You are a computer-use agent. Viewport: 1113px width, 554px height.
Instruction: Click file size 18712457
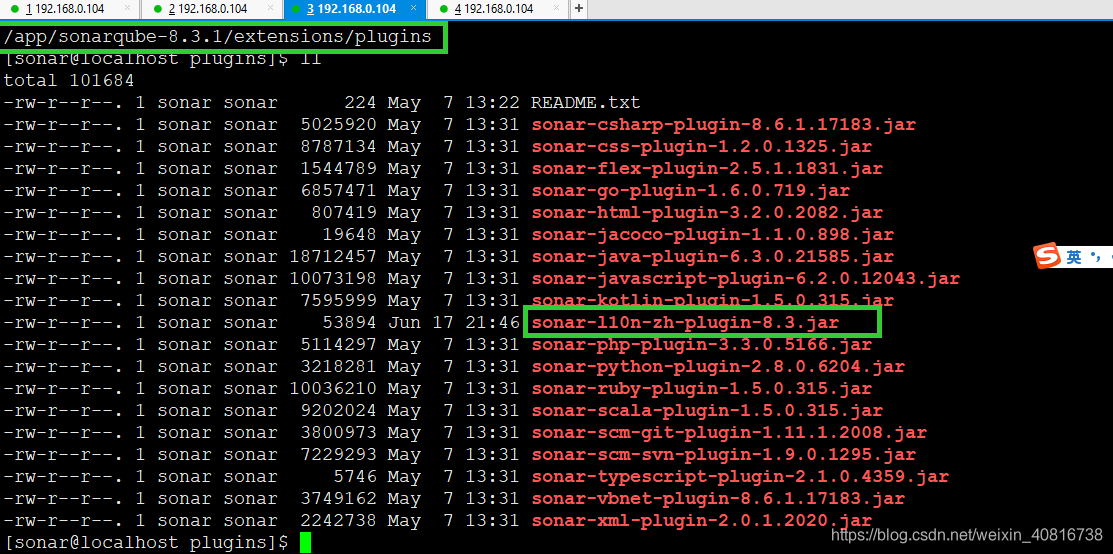333,256
